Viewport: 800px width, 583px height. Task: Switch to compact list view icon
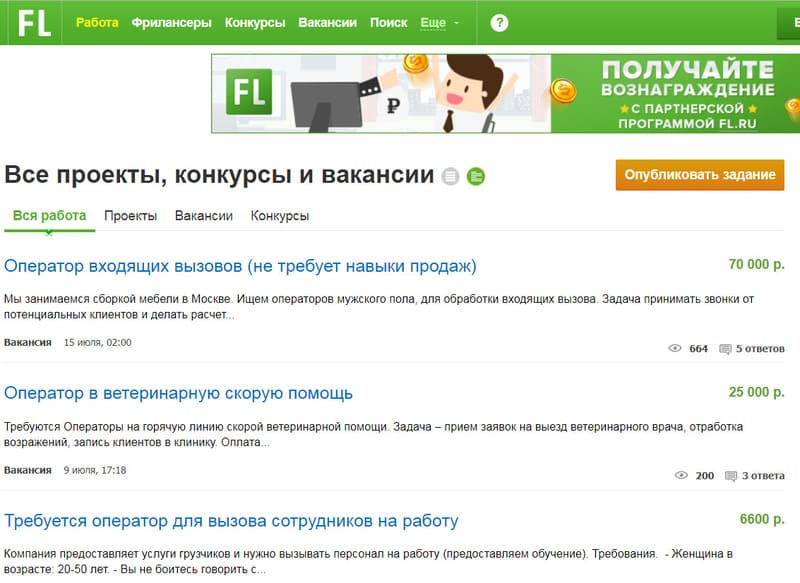pyautogui.click(x=452, y=177)
